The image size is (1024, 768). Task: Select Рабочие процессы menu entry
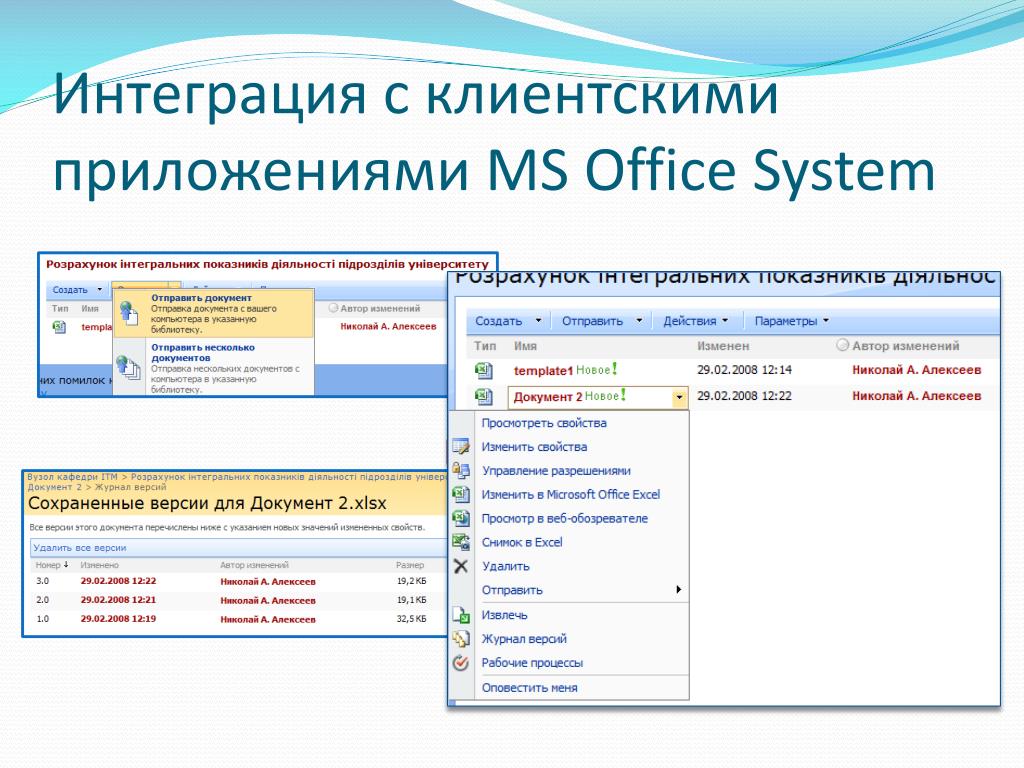click(532, 662)
